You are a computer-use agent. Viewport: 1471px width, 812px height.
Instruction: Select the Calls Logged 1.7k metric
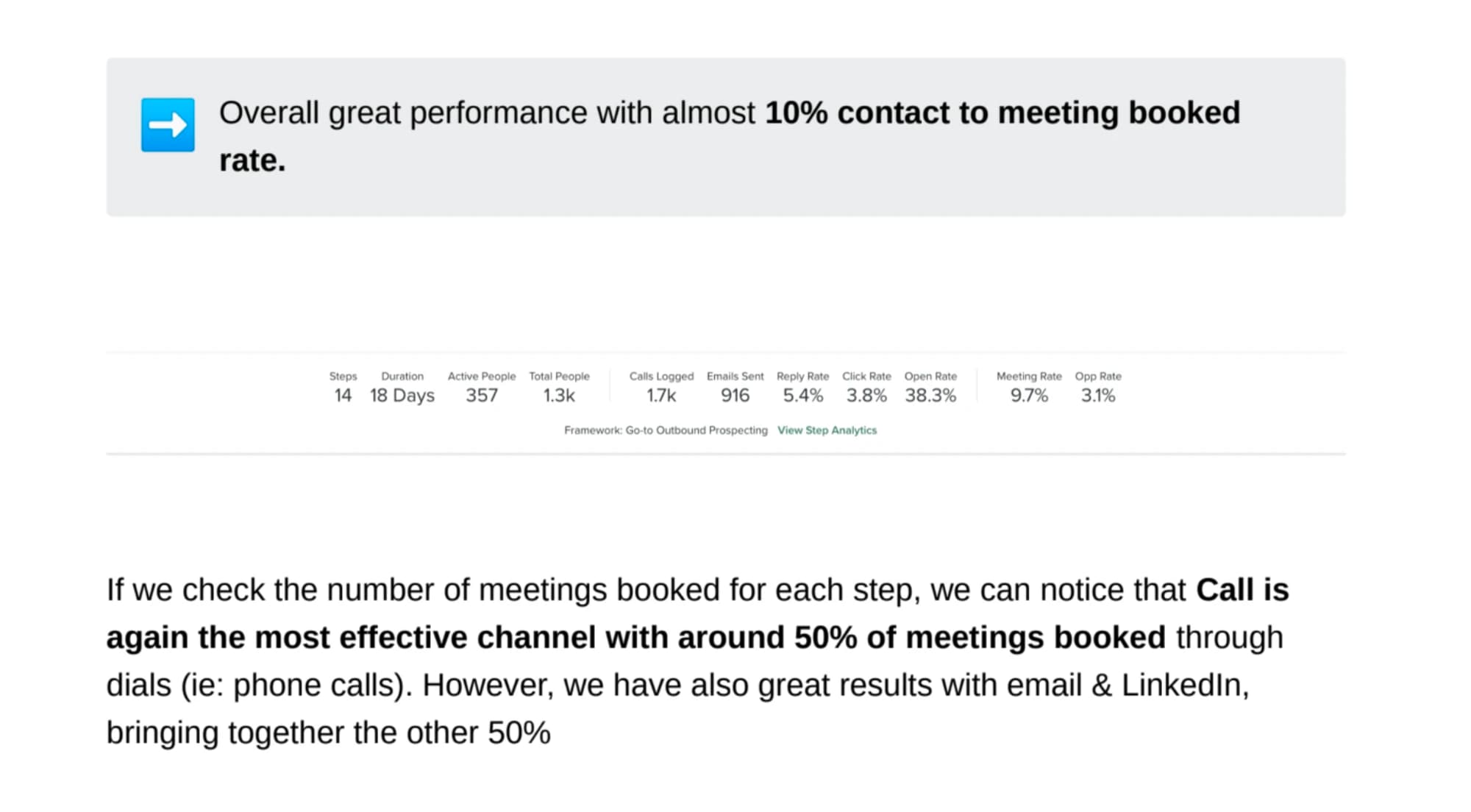(x=661, y=387)
